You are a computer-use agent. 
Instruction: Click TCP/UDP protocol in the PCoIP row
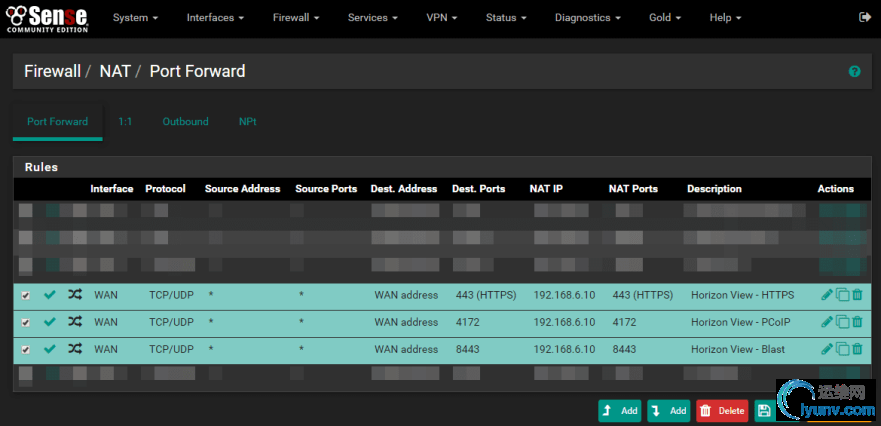171,322
